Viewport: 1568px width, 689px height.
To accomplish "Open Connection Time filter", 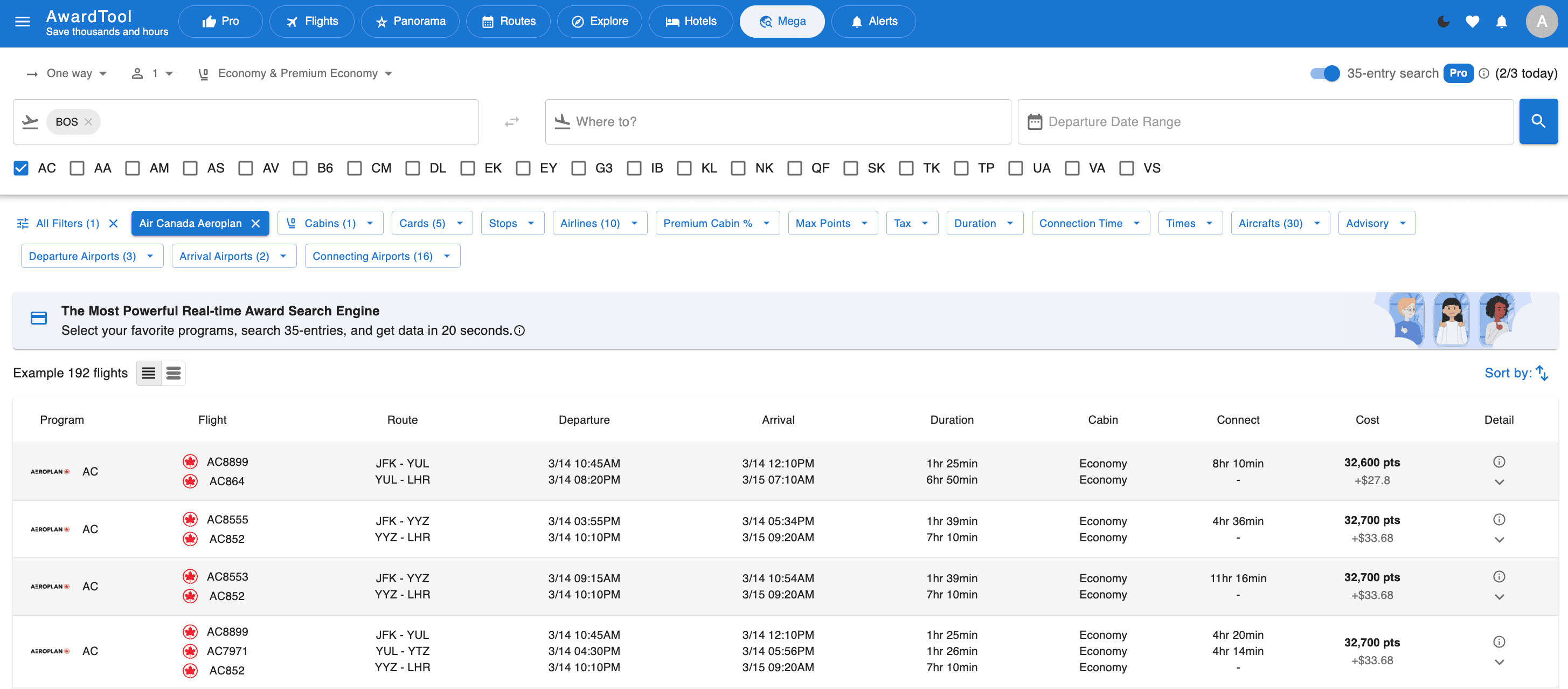I will (1091, 224).
